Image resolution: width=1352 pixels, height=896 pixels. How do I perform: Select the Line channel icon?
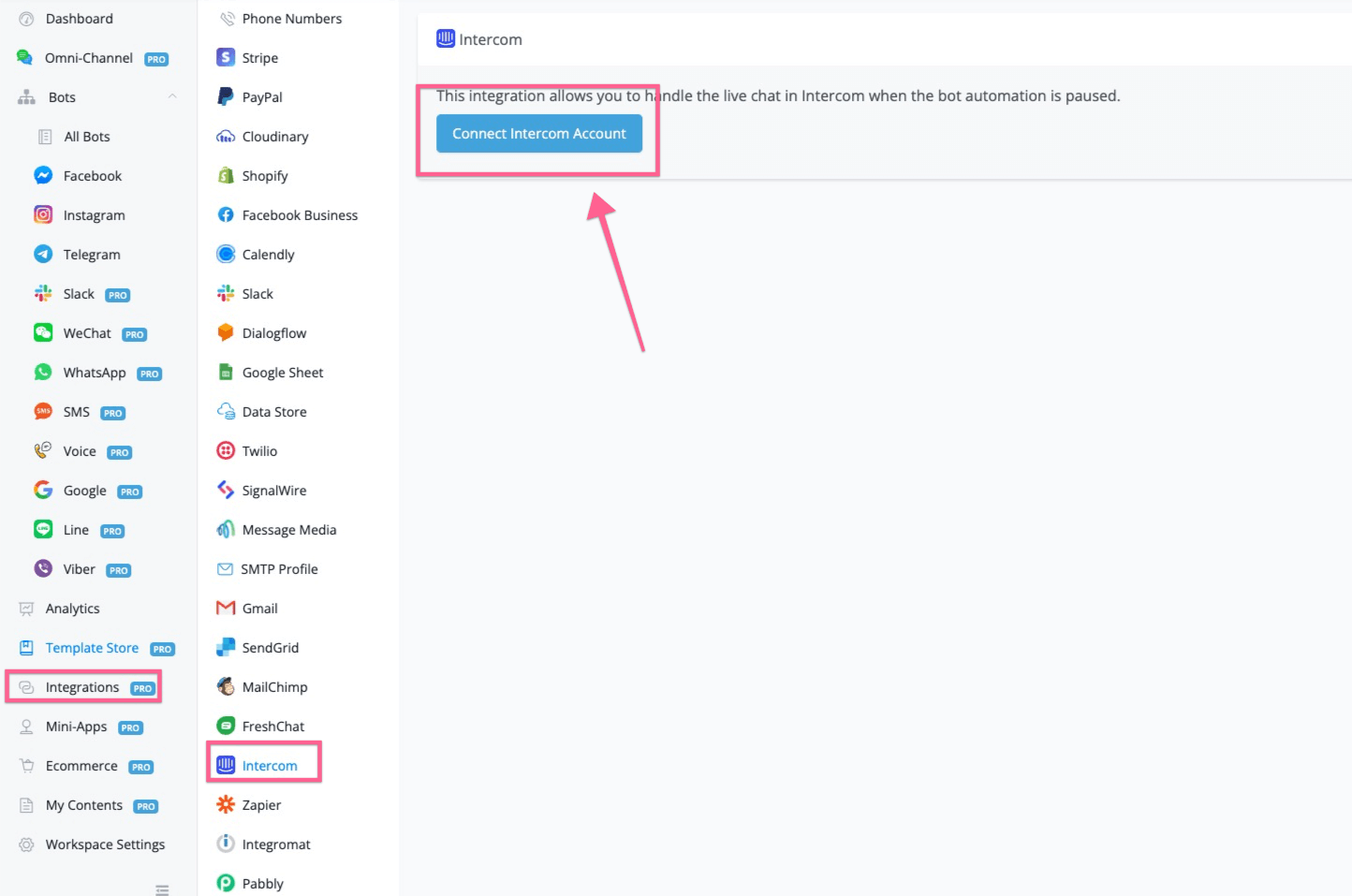tap(43, 529)
